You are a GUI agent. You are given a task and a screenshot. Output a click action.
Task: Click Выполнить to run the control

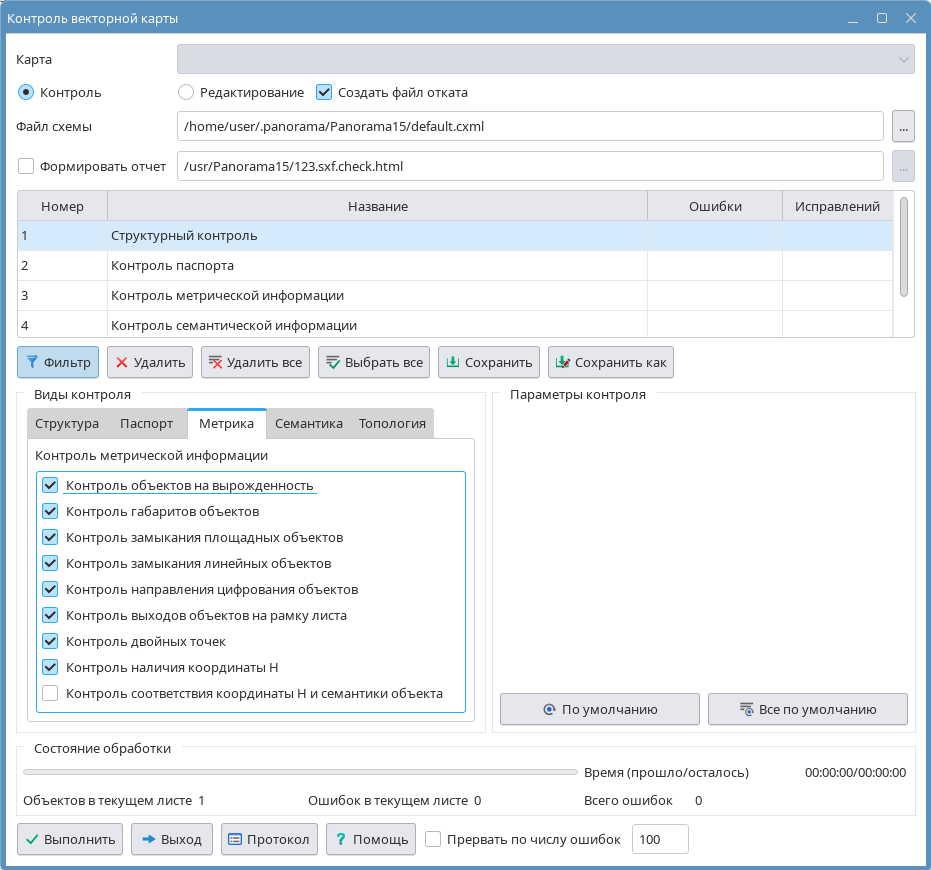tap(71, 839)
